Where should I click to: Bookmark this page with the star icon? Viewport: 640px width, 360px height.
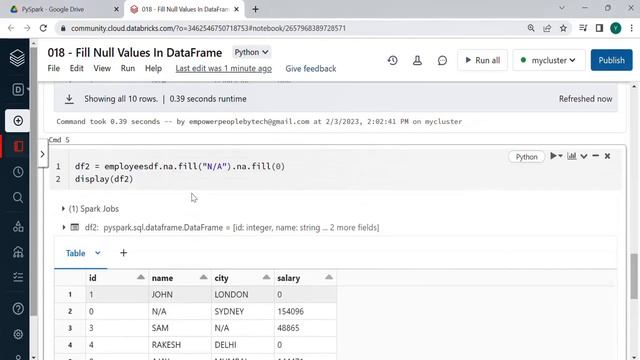pyautogui.click(x=563, y=28)
